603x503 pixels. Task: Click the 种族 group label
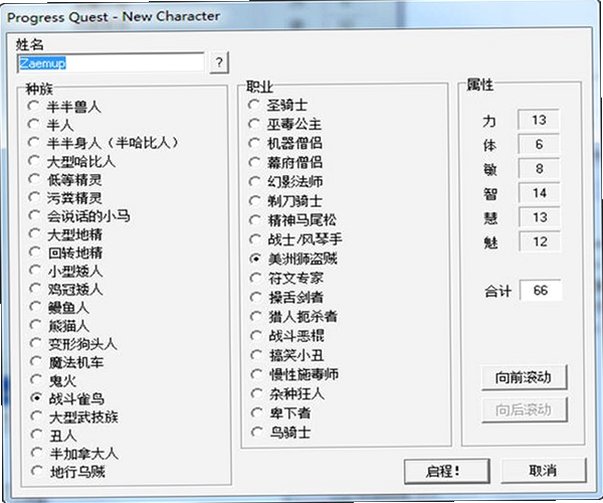pyautogui.click(x=39, y=89)
